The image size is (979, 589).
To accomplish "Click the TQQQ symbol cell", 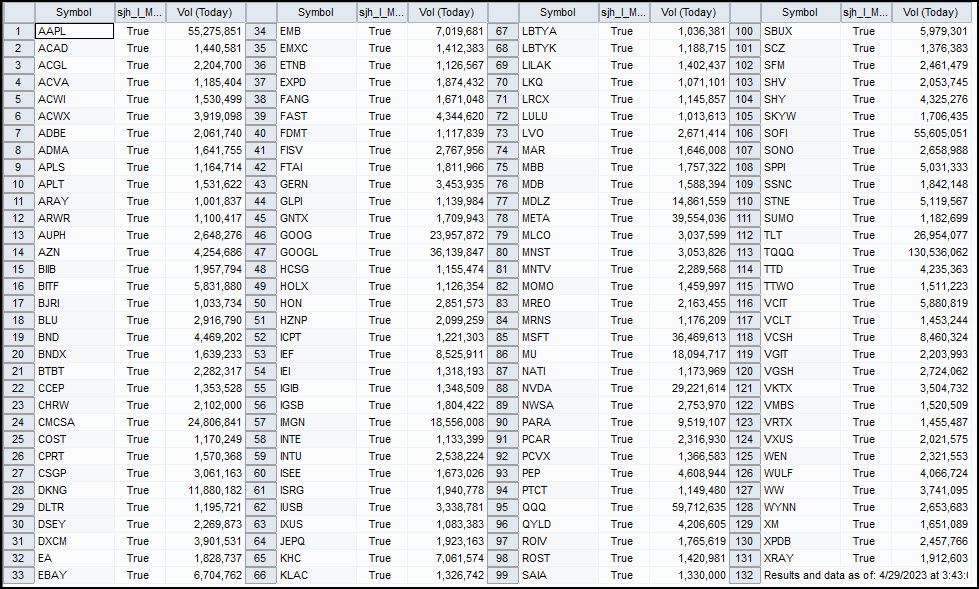I will pos(800,252).
